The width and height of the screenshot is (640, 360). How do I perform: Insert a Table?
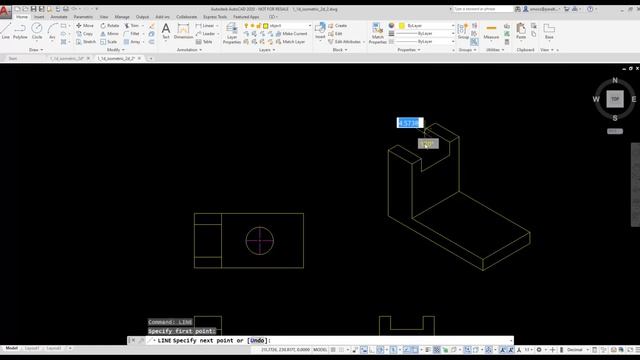(x=204, y=42)
